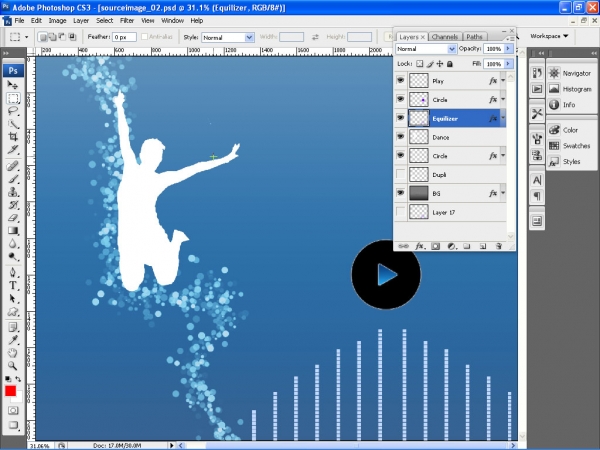Select the Zoom tool in toolbox

tap(13, 366)
